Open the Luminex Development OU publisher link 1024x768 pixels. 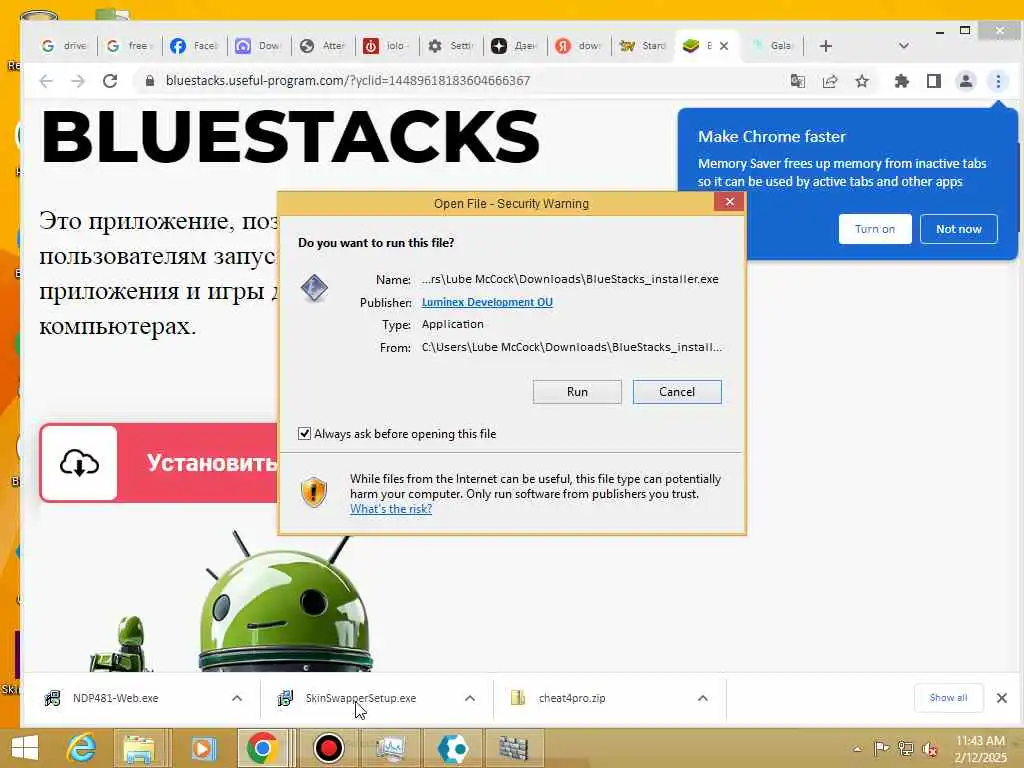tap(487, 302)
